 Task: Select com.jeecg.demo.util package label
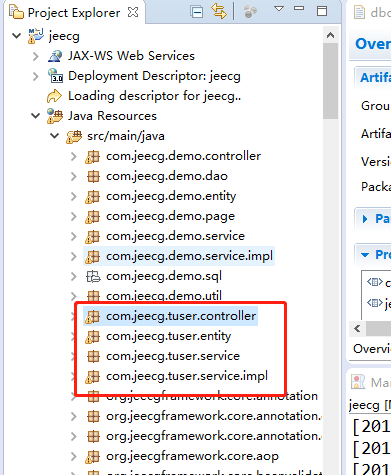(164, 296)
